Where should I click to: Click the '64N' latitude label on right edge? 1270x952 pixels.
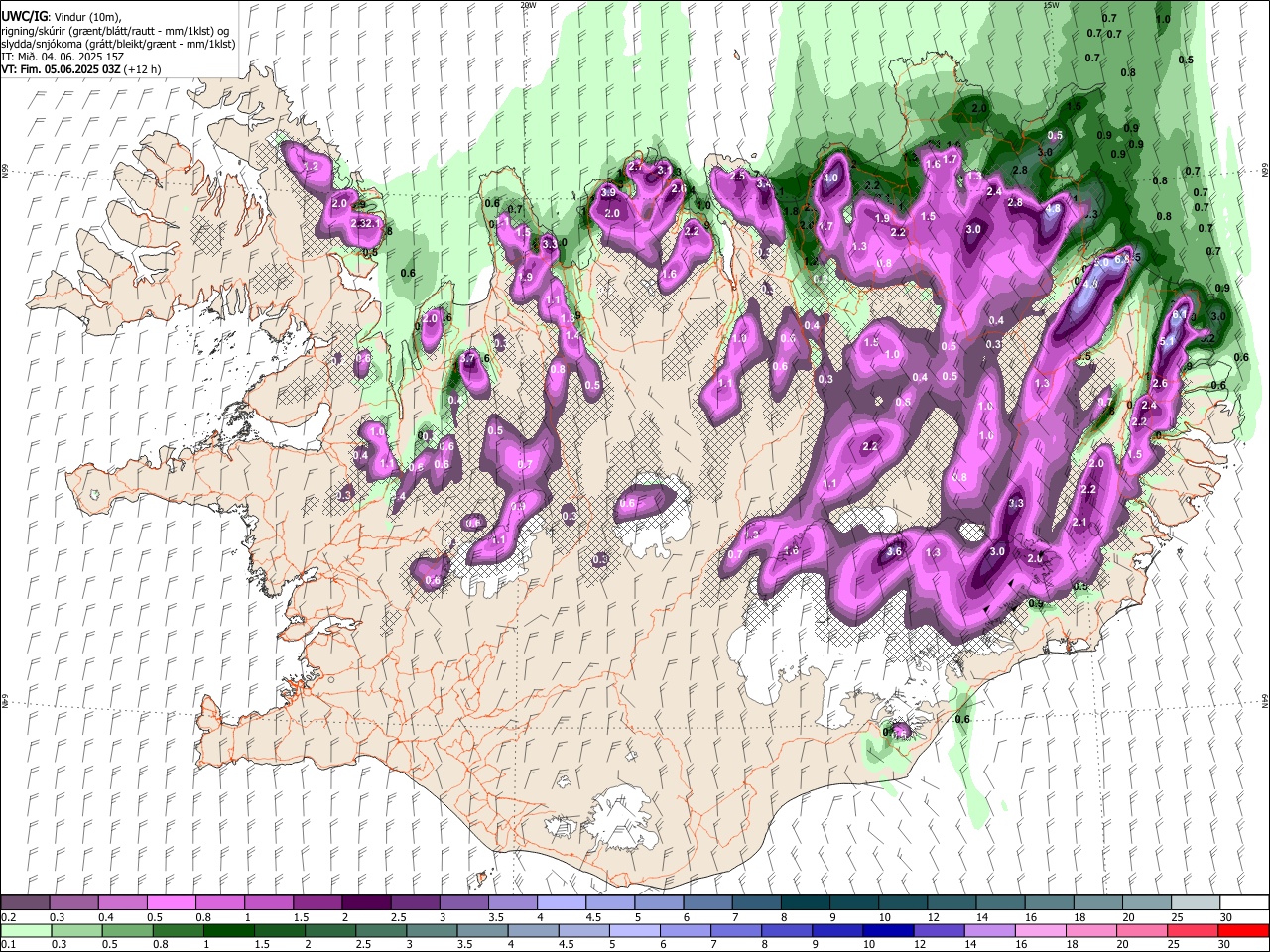[1265, 700]
